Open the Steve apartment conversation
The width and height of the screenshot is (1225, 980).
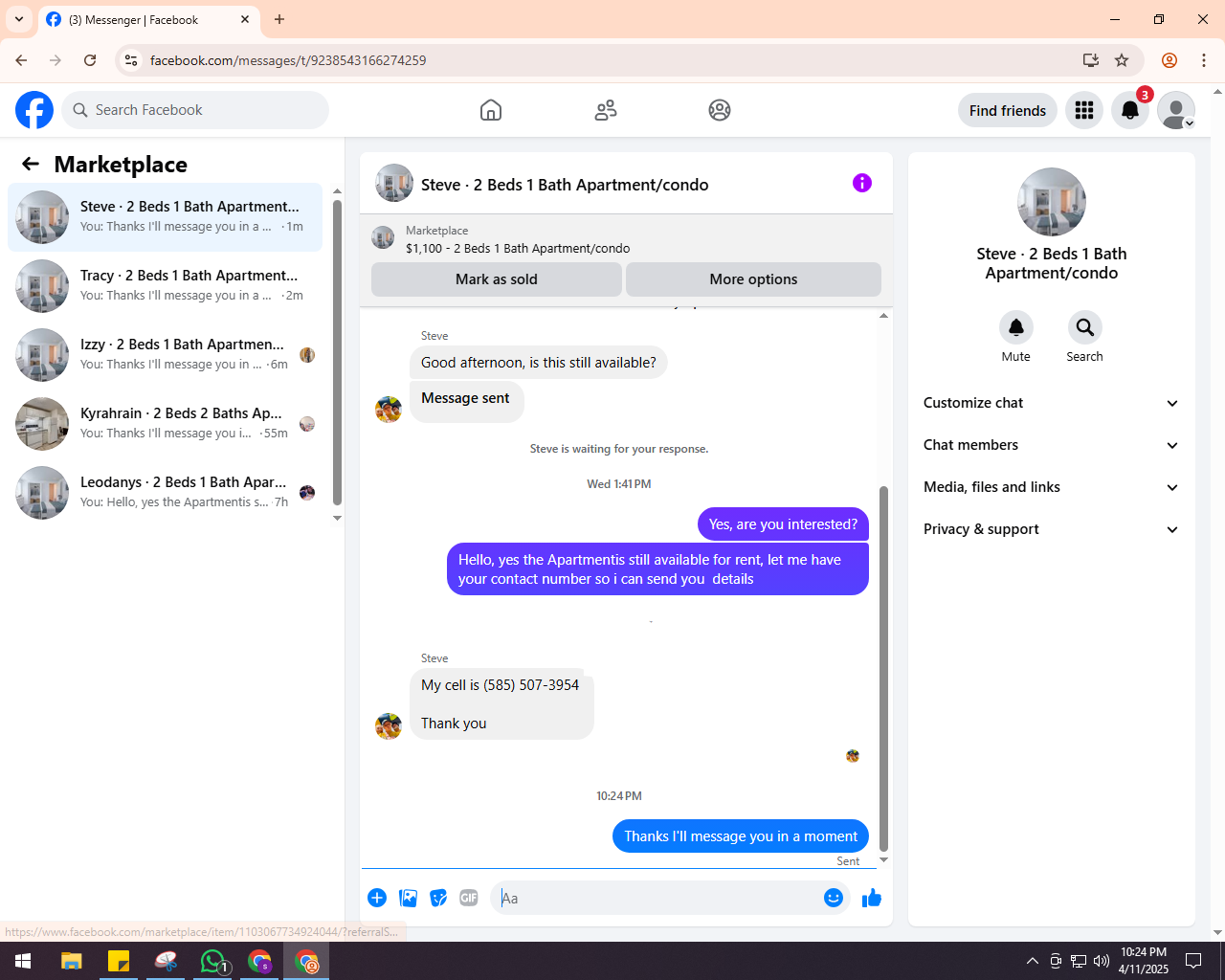[x=165, y=217]
